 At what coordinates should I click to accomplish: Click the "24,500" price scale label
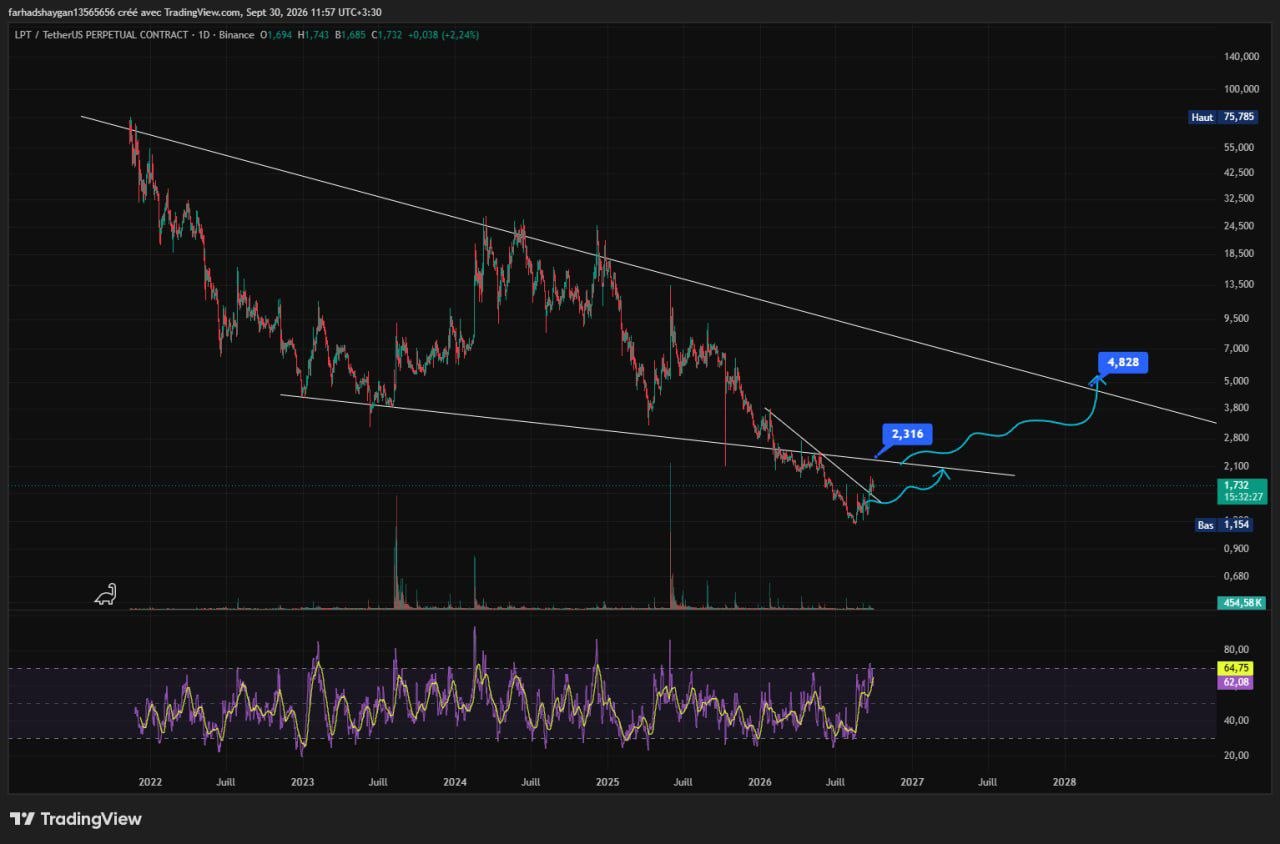(x=1241, y=226)
